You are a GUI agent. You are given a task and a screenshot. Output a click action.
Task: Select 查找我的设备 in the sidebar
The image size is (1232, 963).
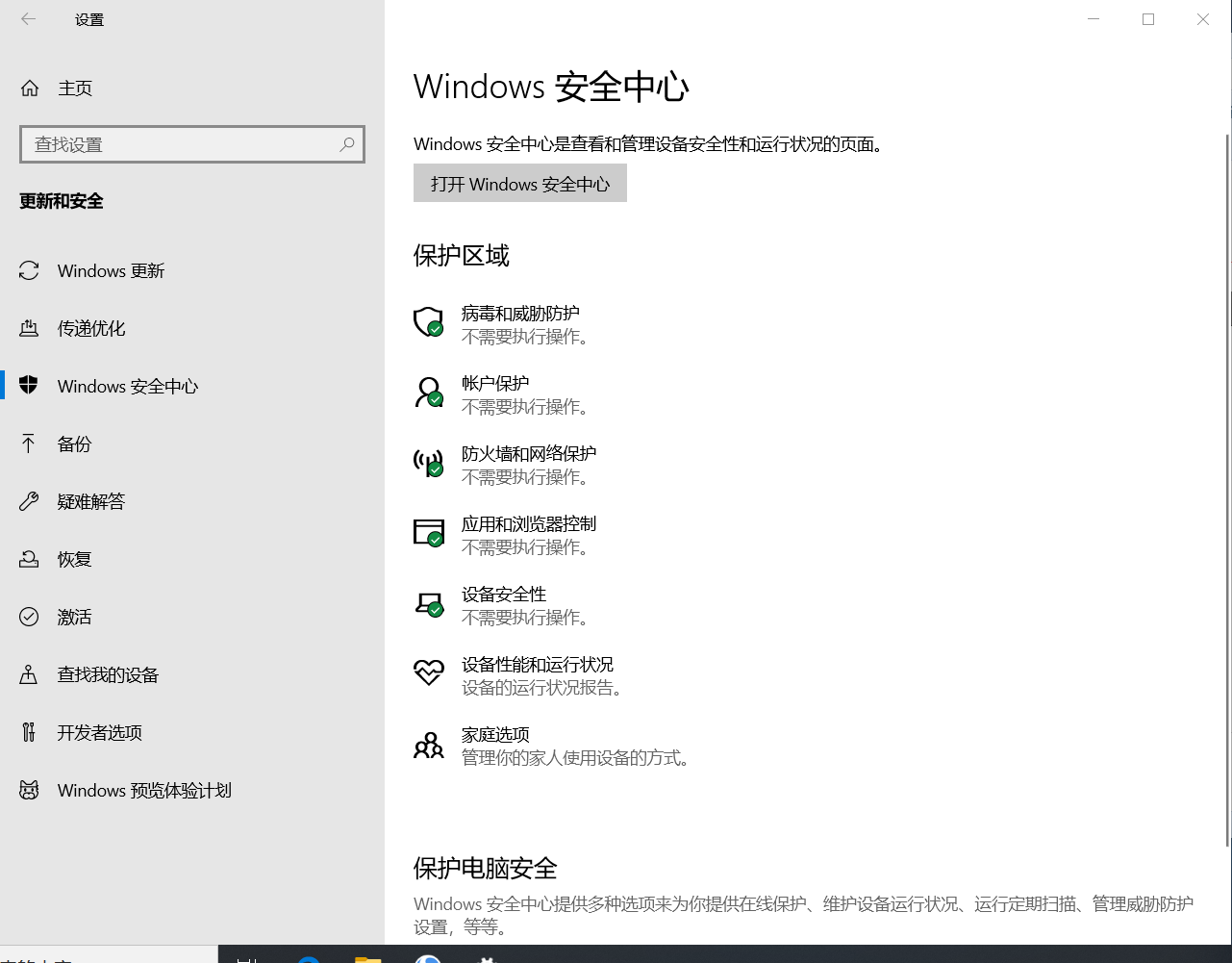tap(192, 674)
